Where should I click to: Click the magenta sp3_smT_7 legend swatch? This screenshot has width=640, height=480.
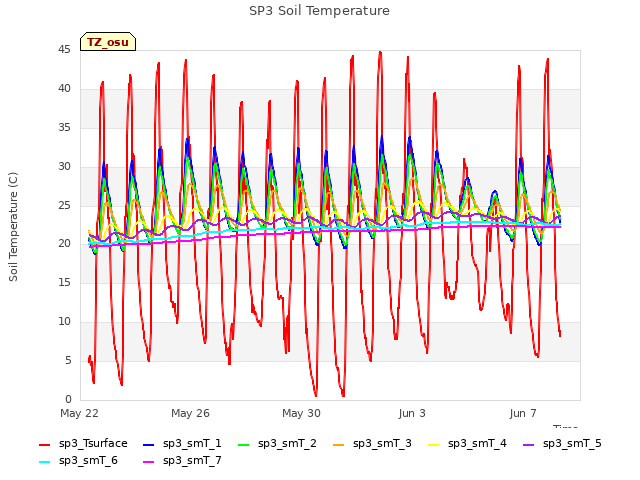point(149,462)
